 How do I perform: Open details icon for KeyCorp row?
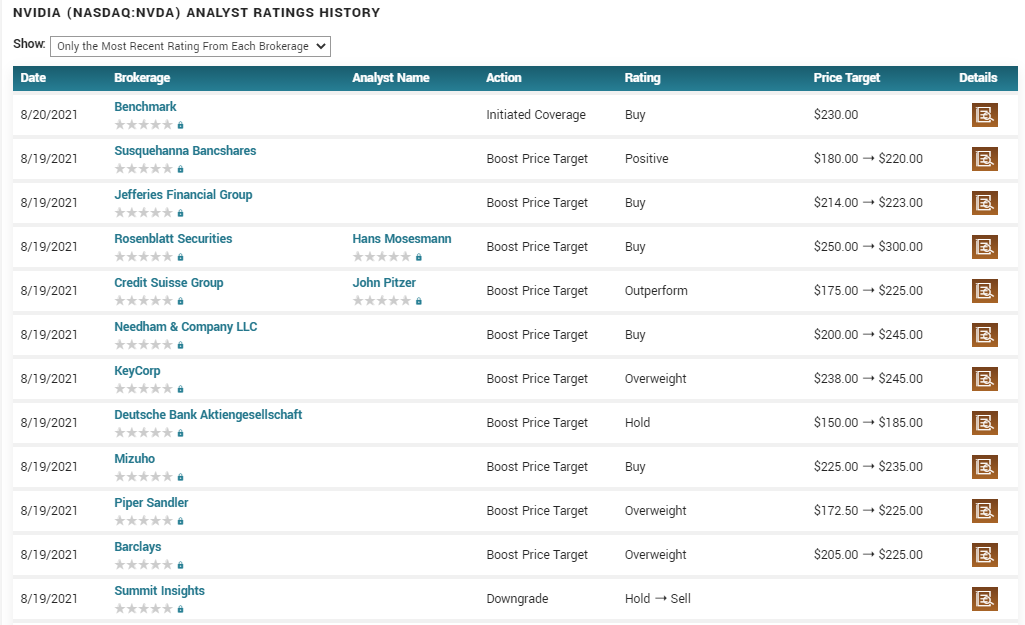tap(984, 379)
